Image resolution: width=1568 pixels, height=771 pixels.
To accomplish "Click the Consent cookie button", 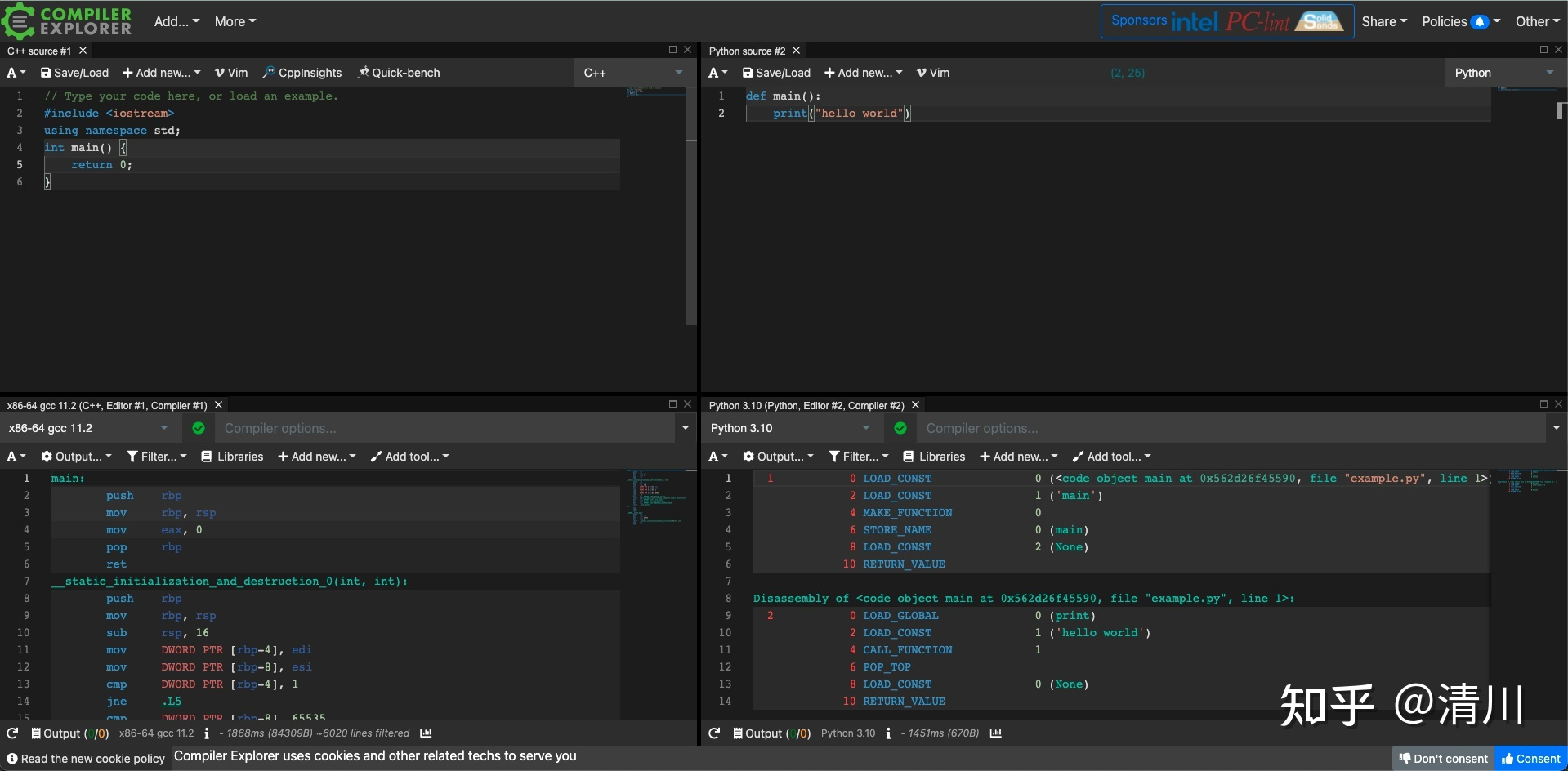I will pos(1530,759).
